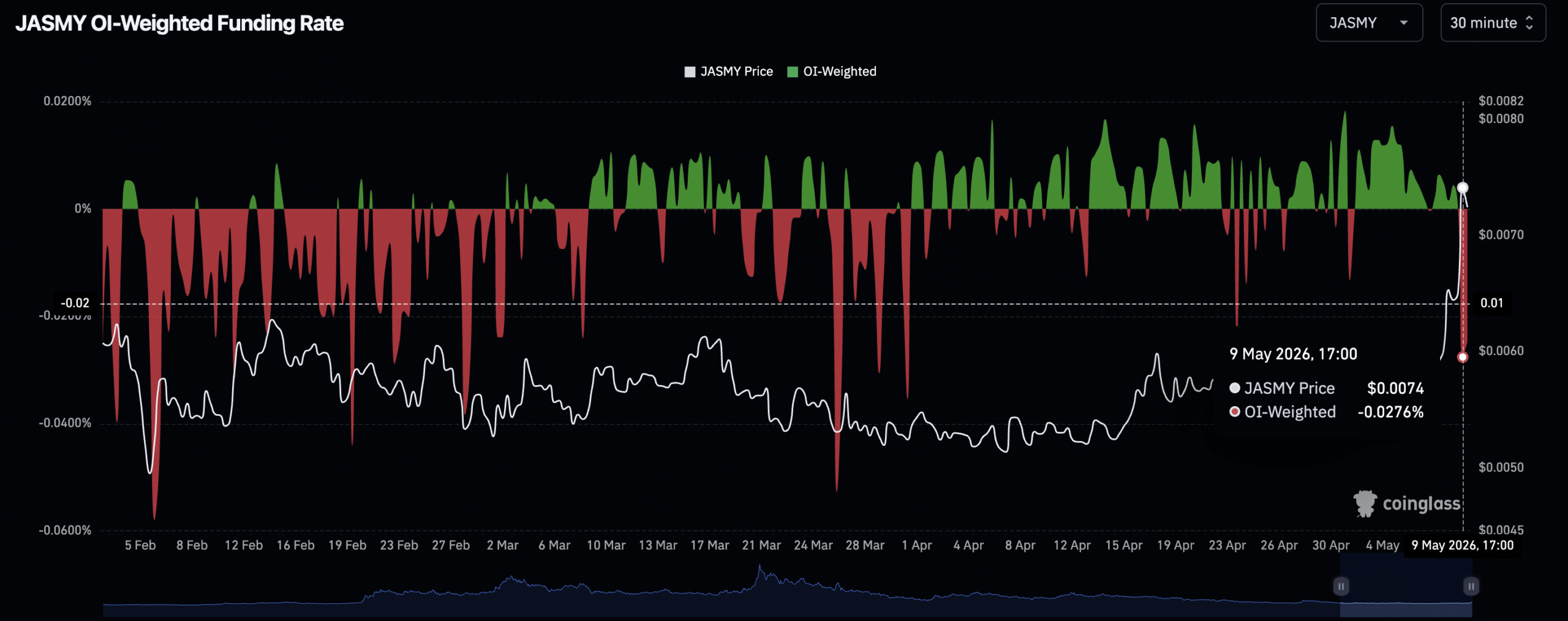This screenshot has width=1568, height=621.
Task: Click the '1 Apr' date axis label
Action: (916, 545)
